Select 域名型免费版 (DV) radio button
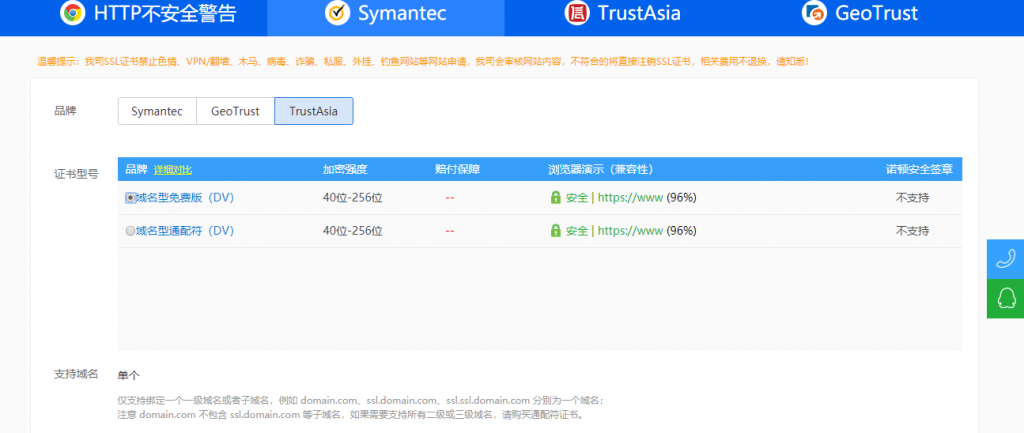 pos(131,197)
